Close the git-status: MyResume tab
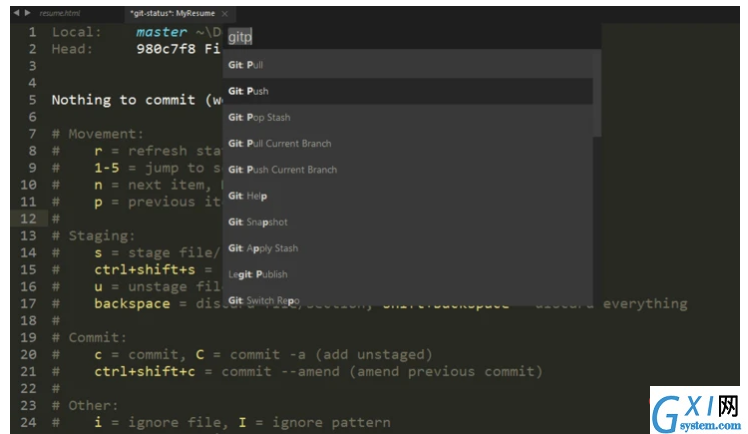This screenshot has height=434, width=748. pyautogui.click(x=225, y=14)
